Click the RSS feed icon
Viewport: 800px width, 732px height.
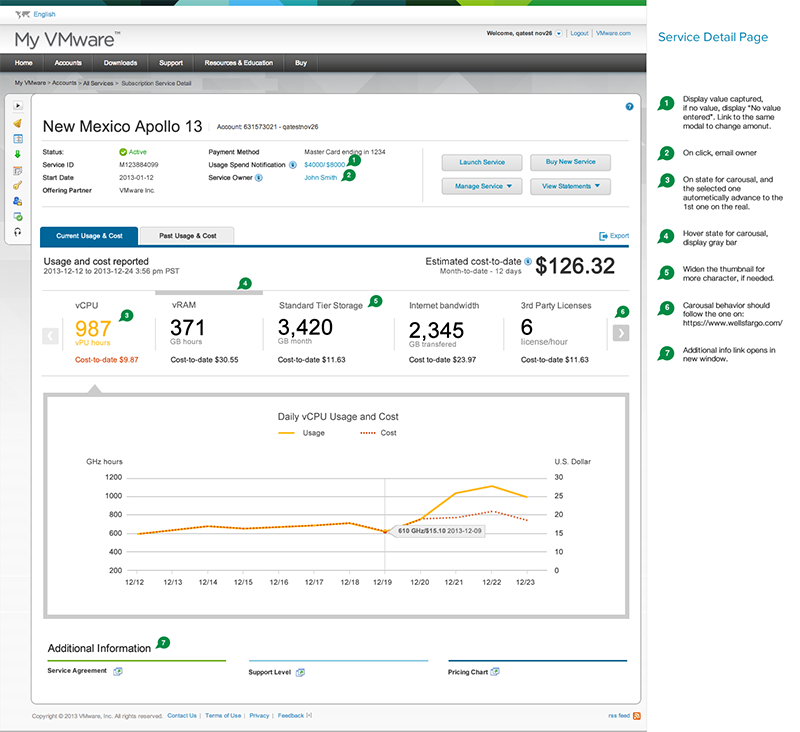(636, 716)
